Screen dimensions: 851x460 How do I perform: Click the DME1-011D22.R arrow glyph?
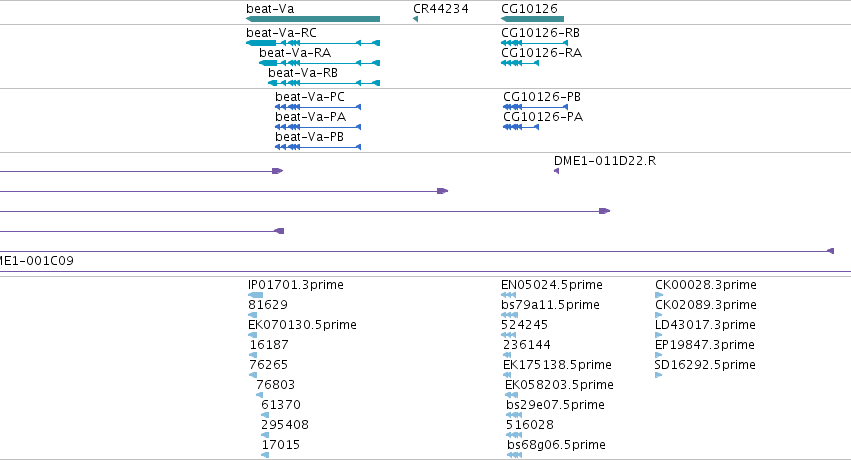click(x=556, y=171)
